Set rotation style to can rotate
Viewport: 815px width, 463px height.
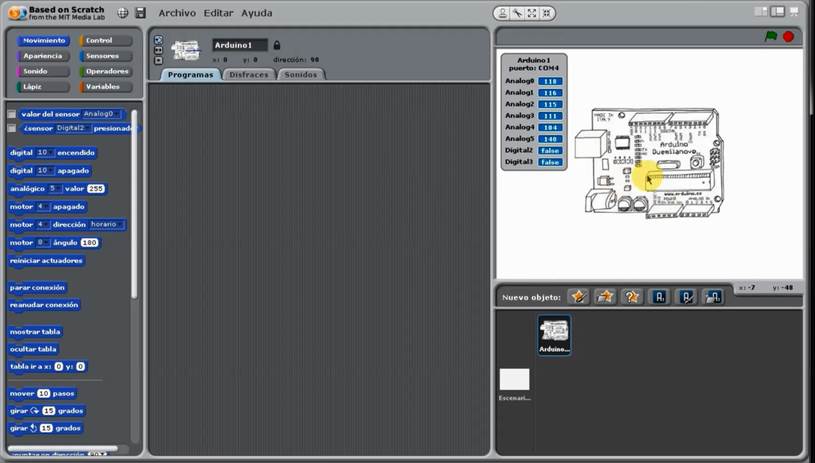click(x=159, y=40)
